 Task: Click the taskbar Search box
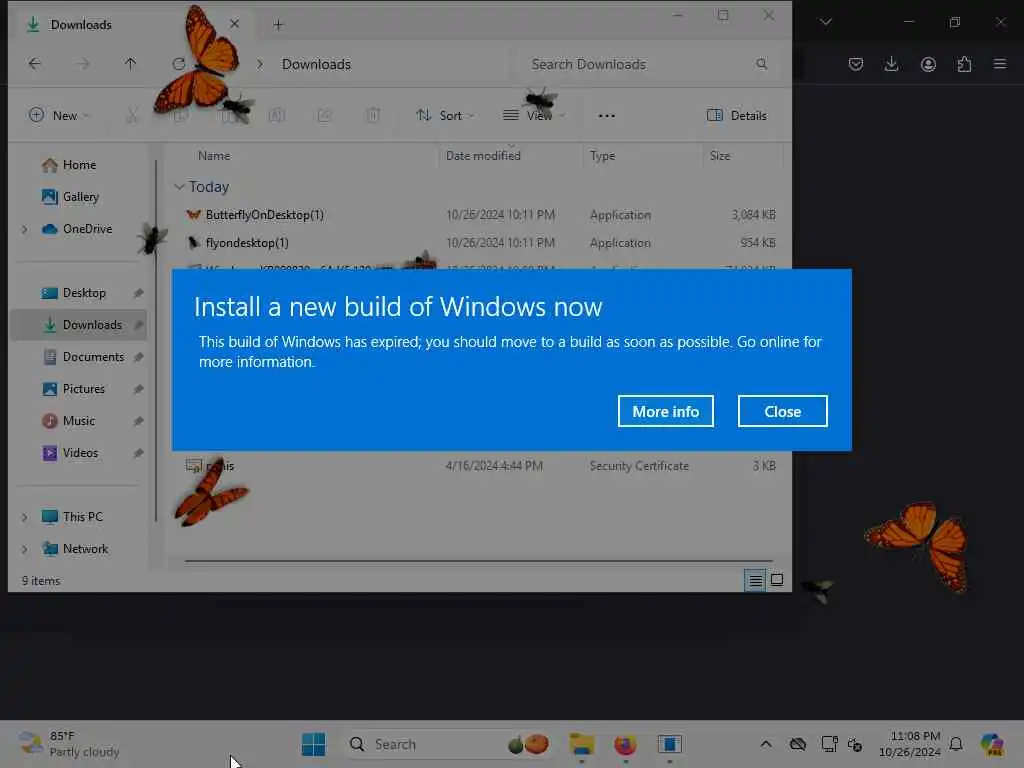[448, 744]
